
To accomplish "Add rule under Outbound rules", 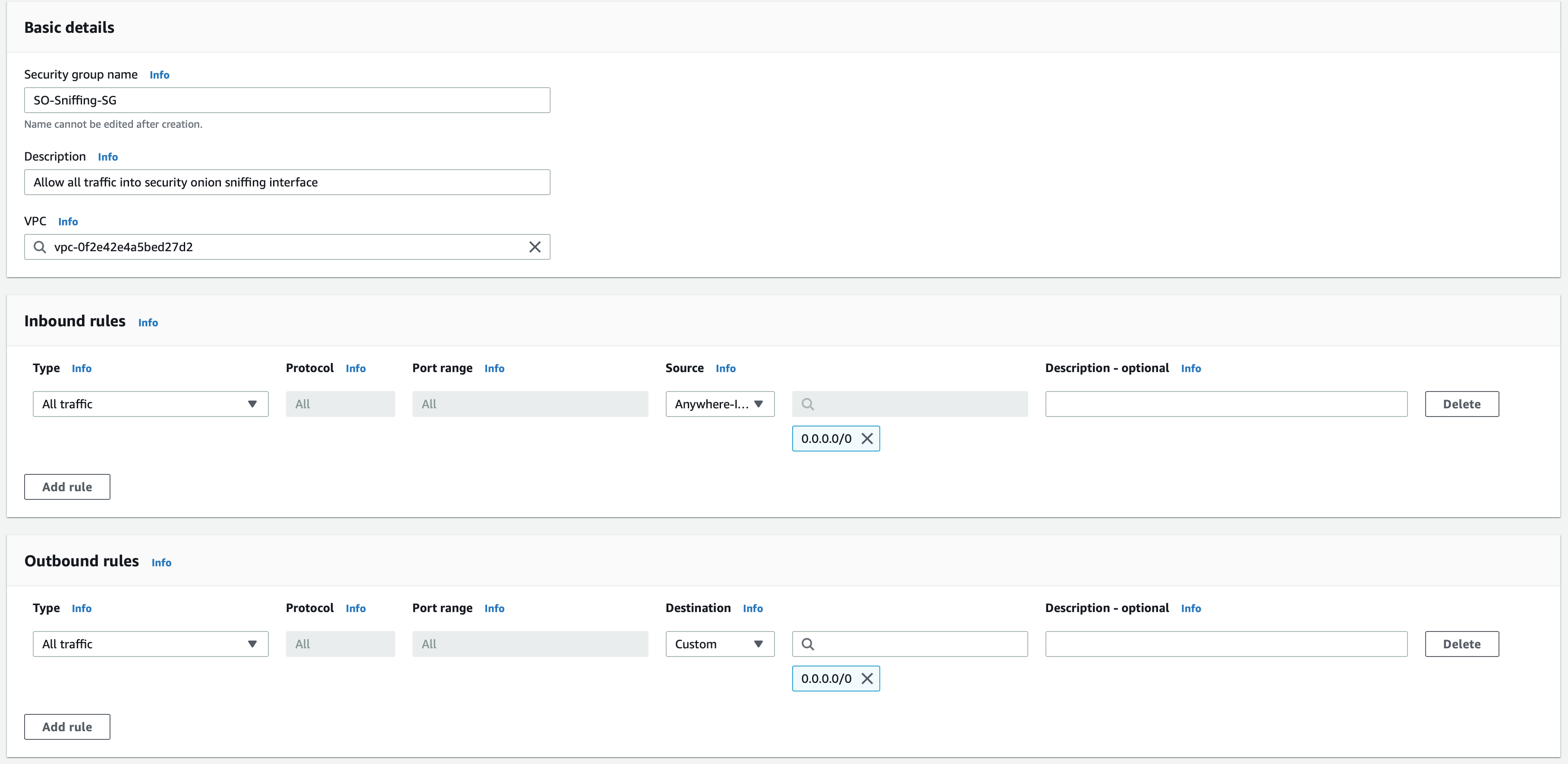I will point(67,727).
